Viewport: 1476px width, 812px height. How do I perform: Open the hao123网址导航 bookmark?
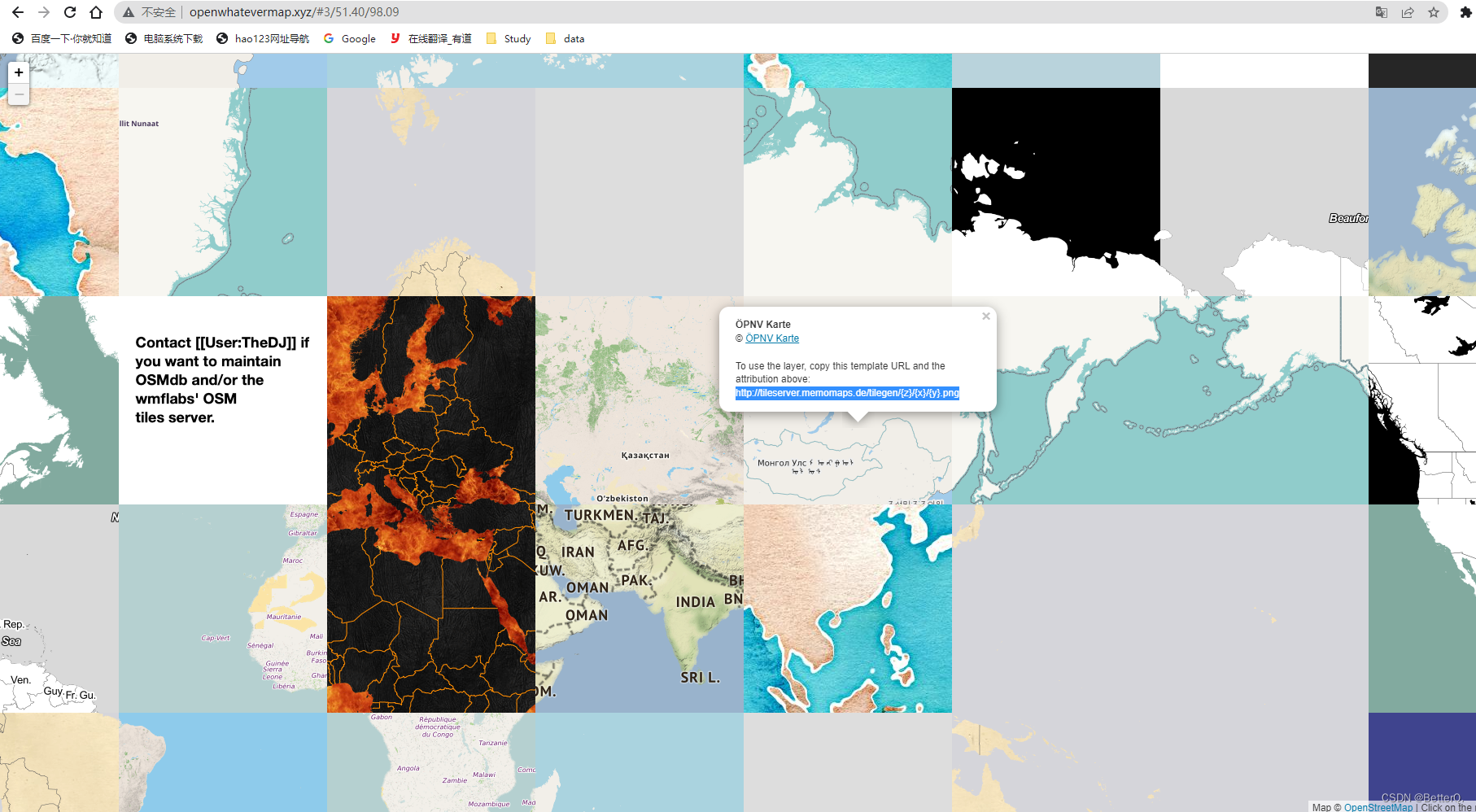tap(263, 38)
